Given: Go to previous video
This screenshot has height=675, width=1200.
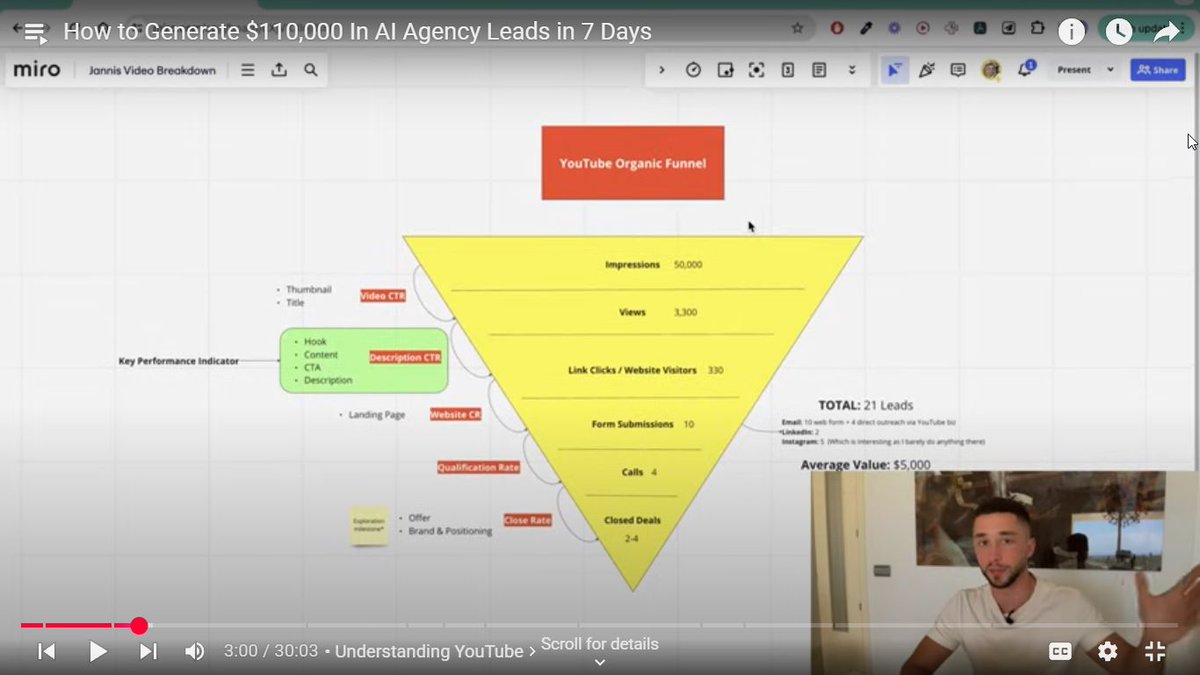Looking at the screenshot, I should point(46,652).
